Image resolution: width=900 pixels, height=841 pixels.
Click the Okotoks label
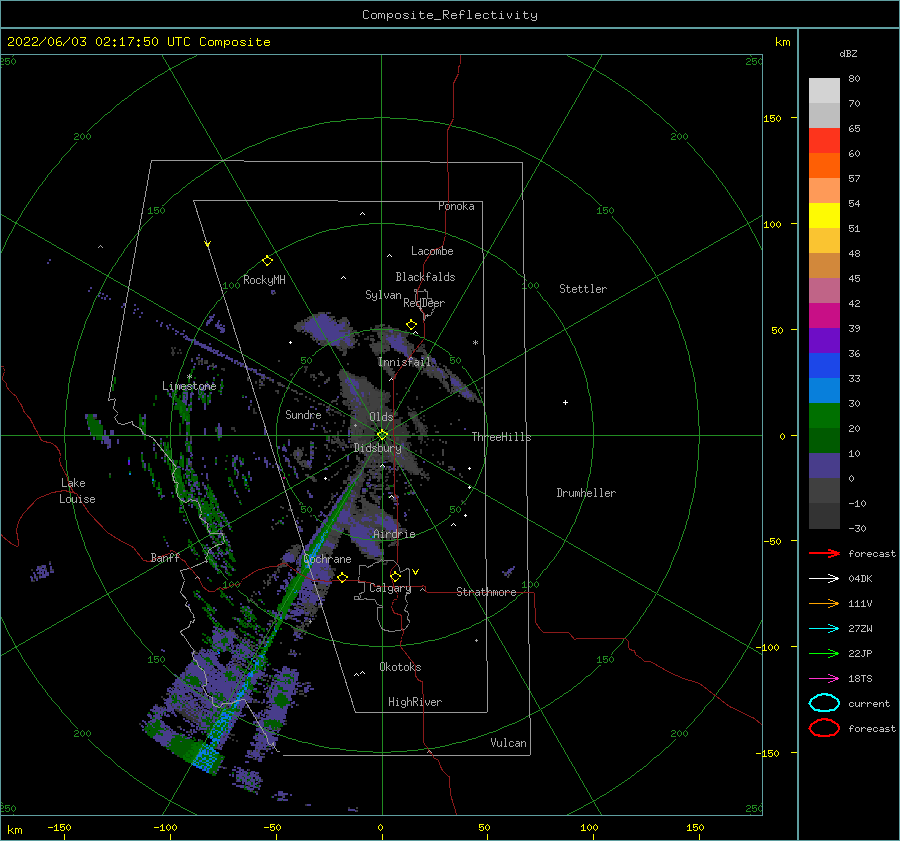[x=400, y=667]
